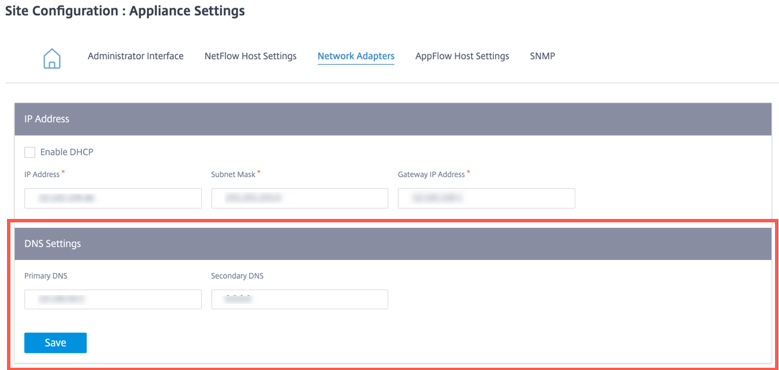Click the DNS Settings section header
The image size is (779, 370).
(x=393, y=244)
